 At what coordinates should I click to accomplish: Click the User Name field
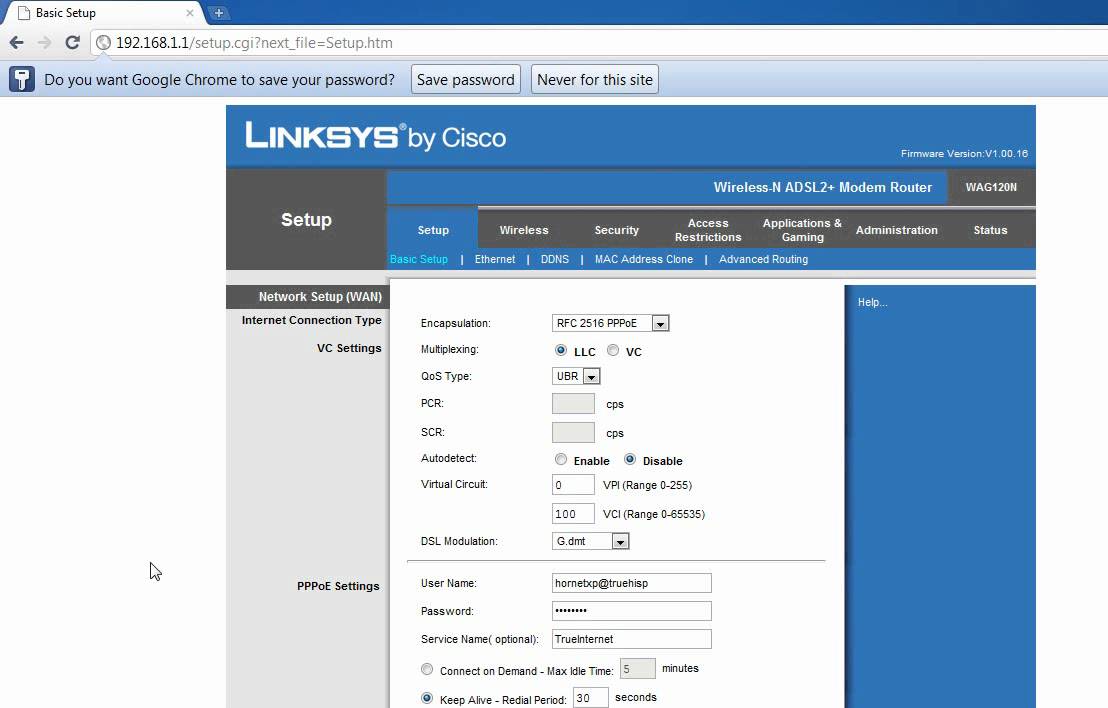click(x=632, y=583)
